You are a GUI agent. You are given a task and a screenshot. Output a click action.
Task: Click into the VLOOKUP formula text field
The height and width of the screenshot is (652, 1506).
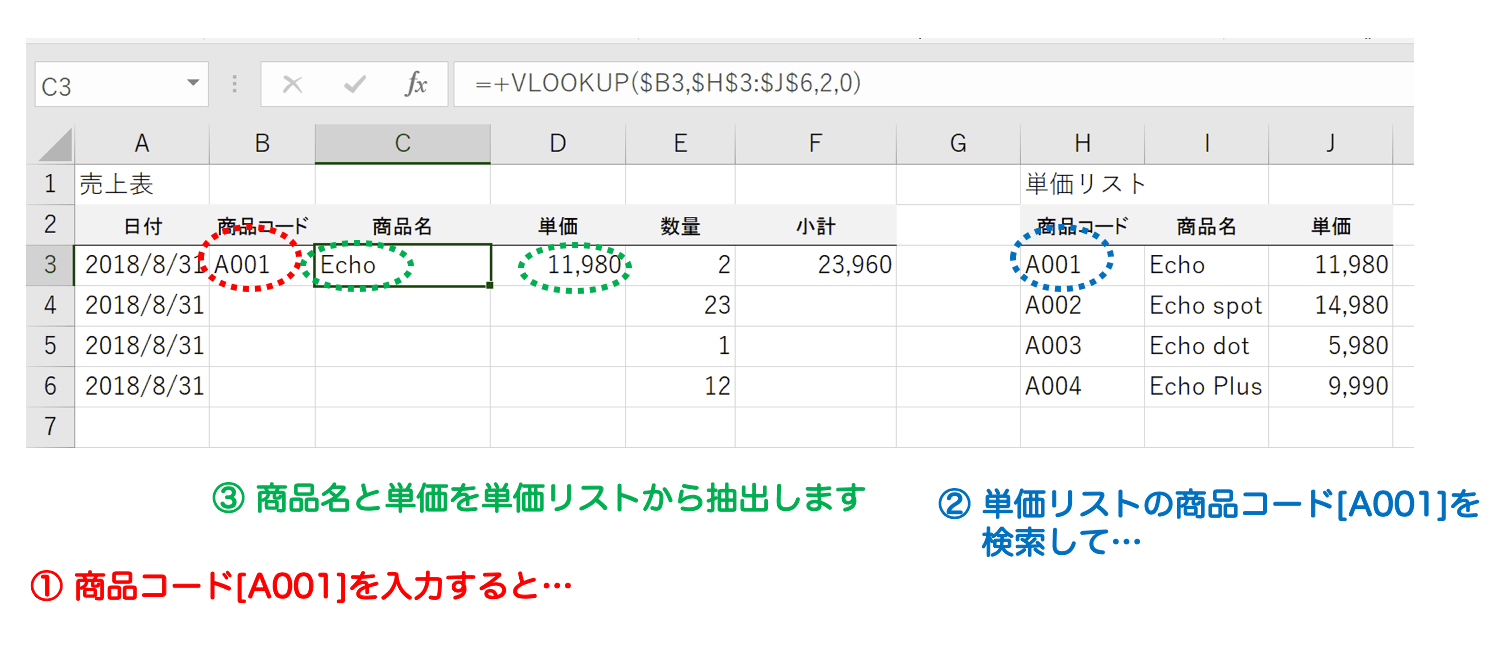[932, 84]
